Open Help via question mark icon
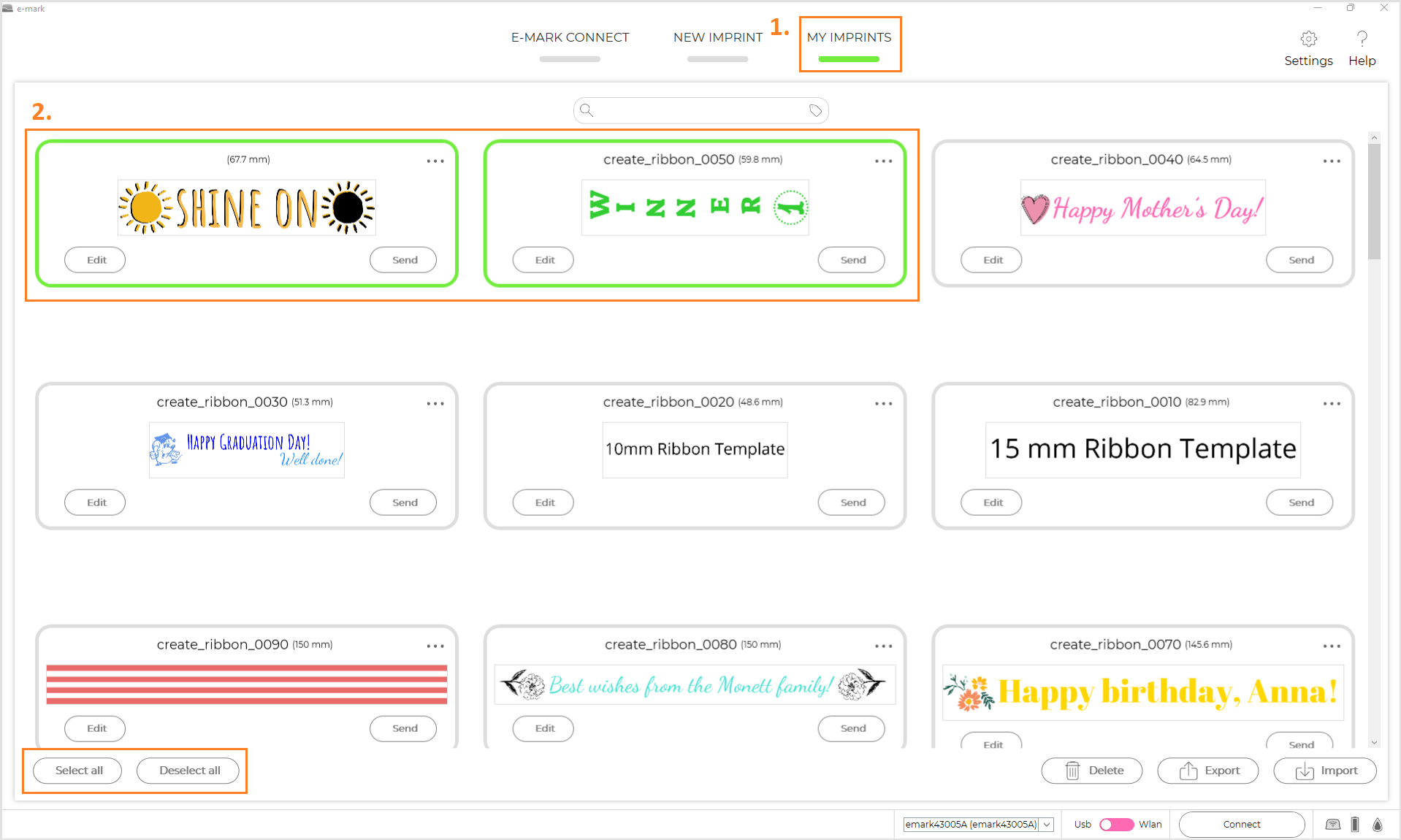 (x=1362, y=39)
